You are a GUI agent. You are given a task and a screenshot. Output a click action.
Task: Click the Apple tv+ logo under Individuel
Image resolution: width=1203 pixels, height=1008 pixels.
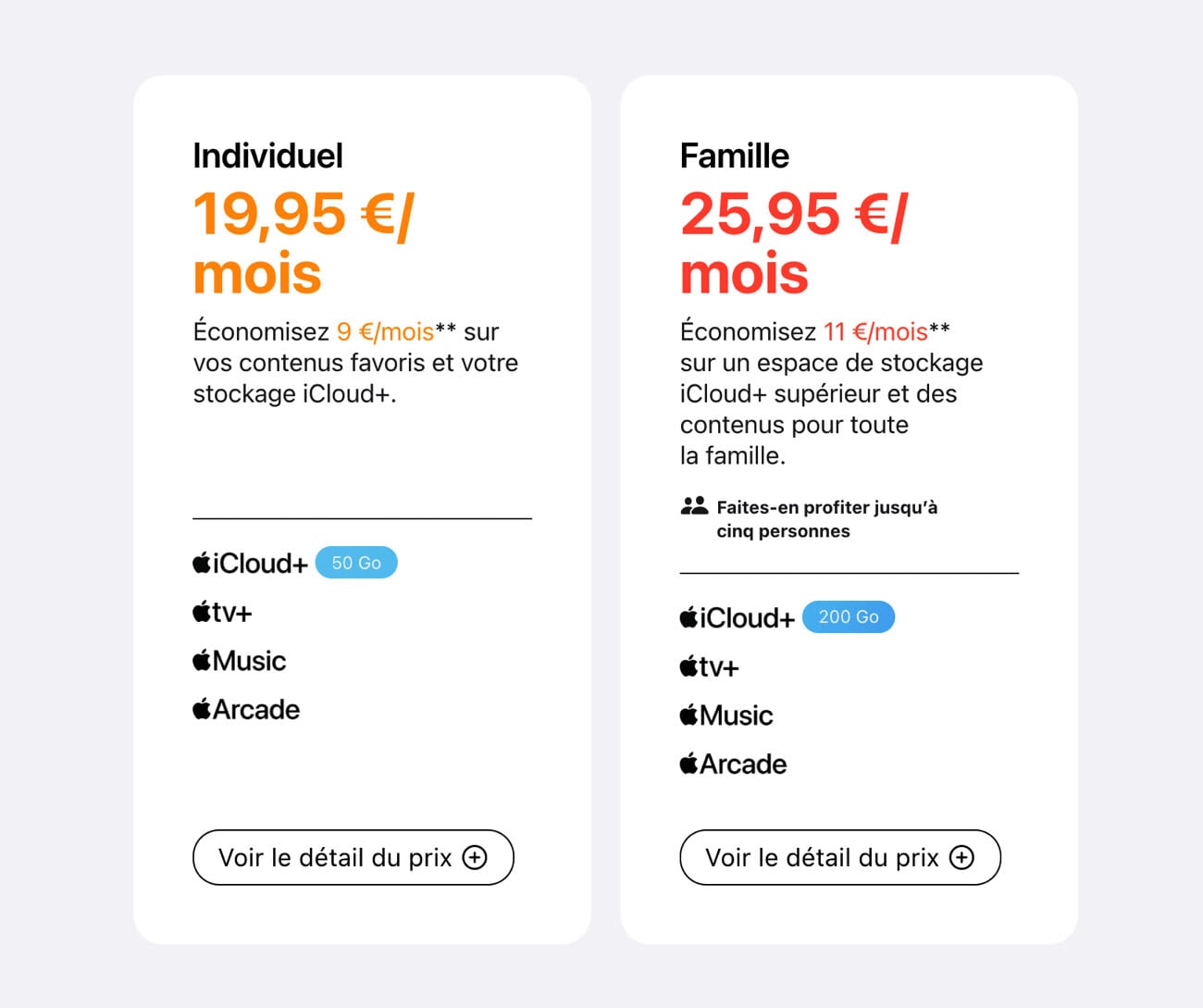coord(222,612)
